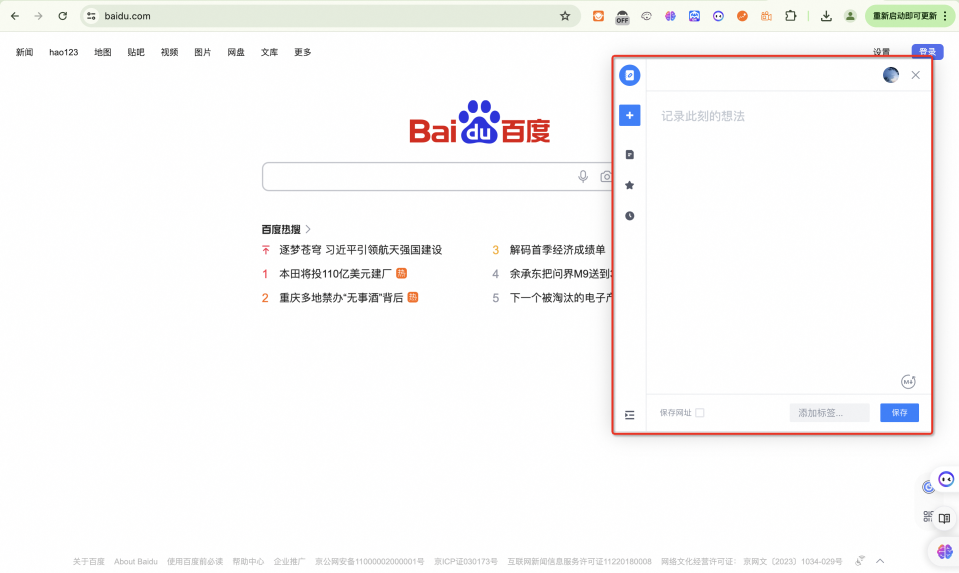Open hot search 逐梦苍穹 习近平引领航天强国建设
This screenshot has height=573, width=959.
tap(360, 250)
